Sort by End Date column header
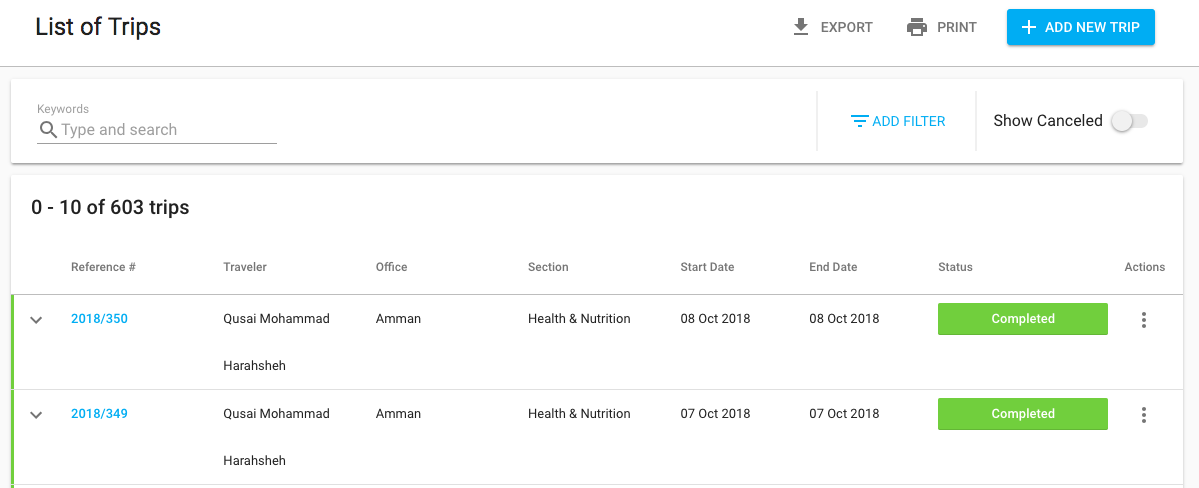 click(x=833, y=267)
